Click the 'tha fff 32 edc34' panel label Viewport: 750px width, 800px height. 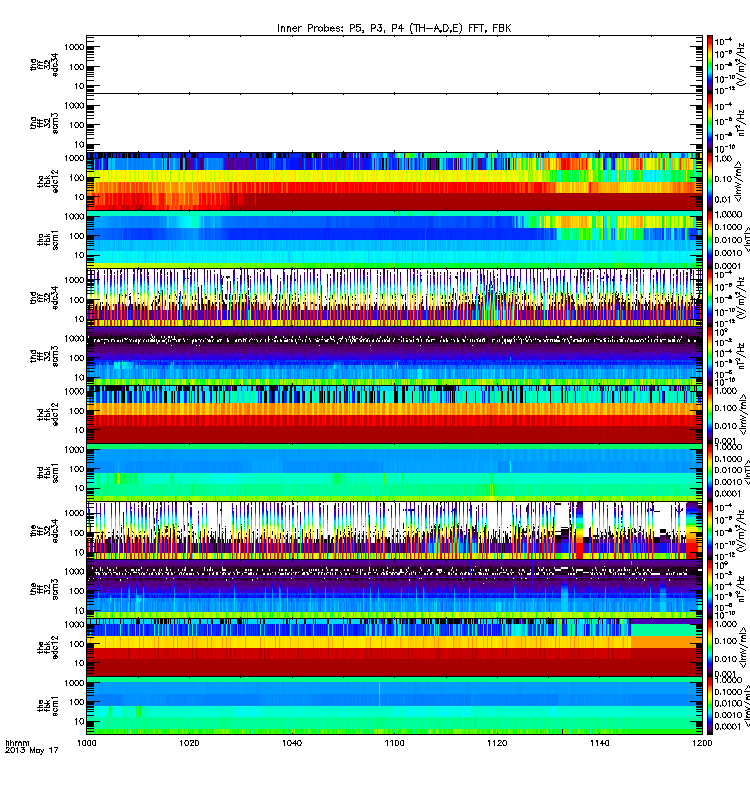coord(44,65)
